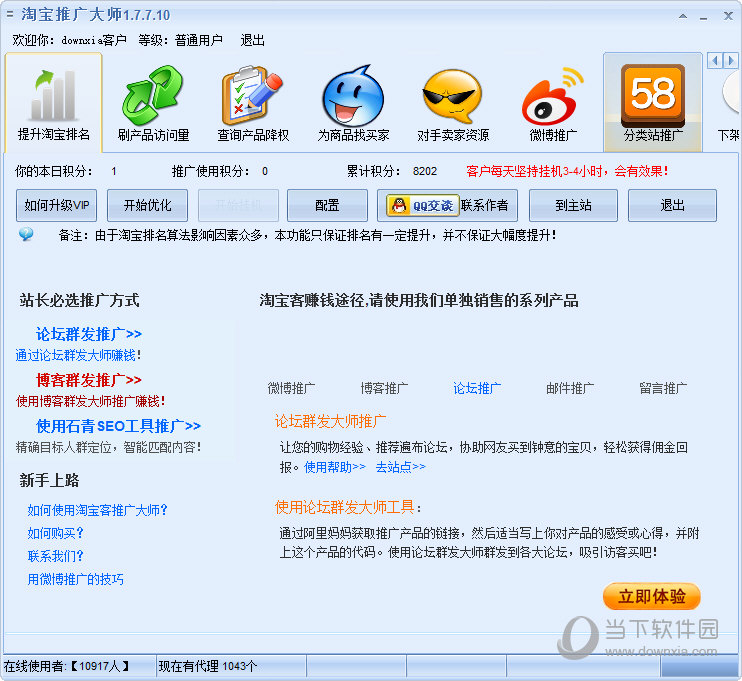The width and height of the screenshot is (742, 681).
Task: Click the 站长必选推广方式 heading
Action: click(x=79, y=300)
